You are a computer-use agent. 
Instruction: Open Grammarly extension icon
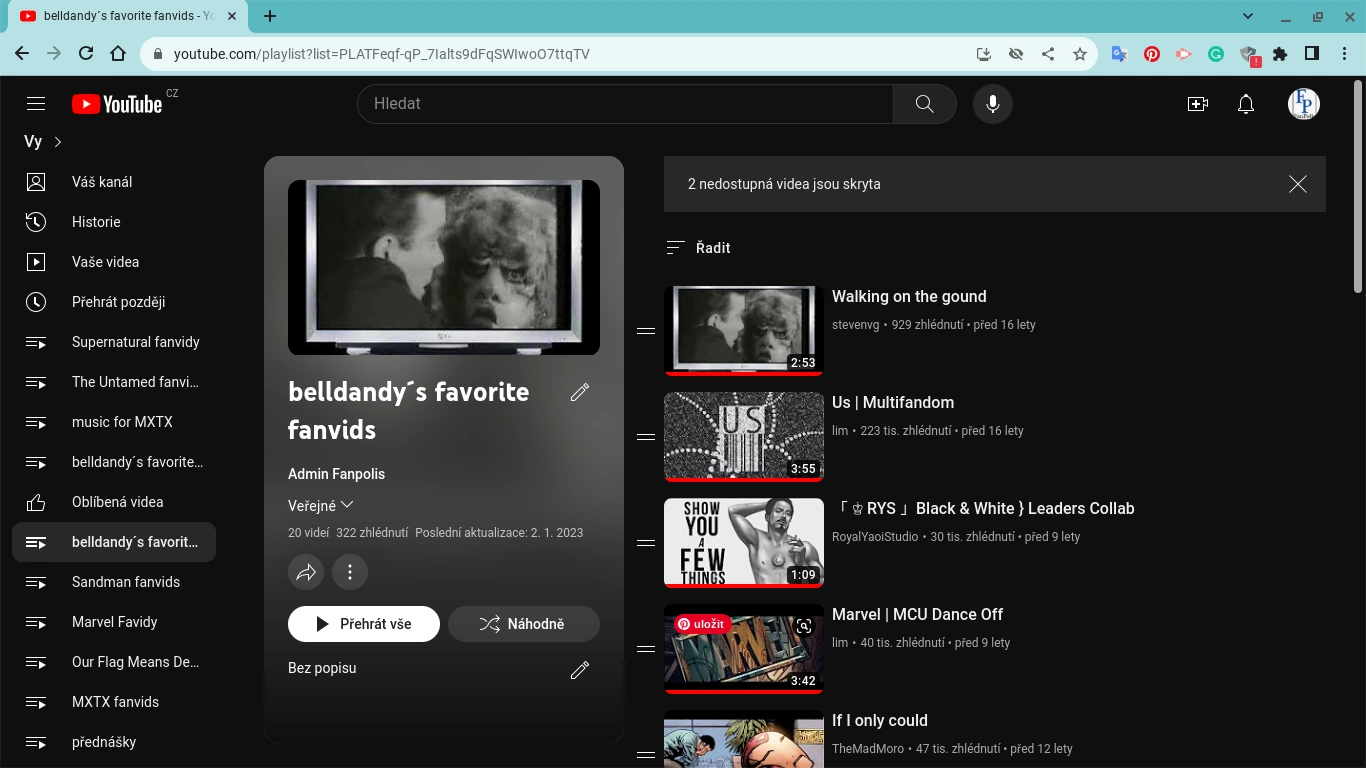coord(1216,54)
